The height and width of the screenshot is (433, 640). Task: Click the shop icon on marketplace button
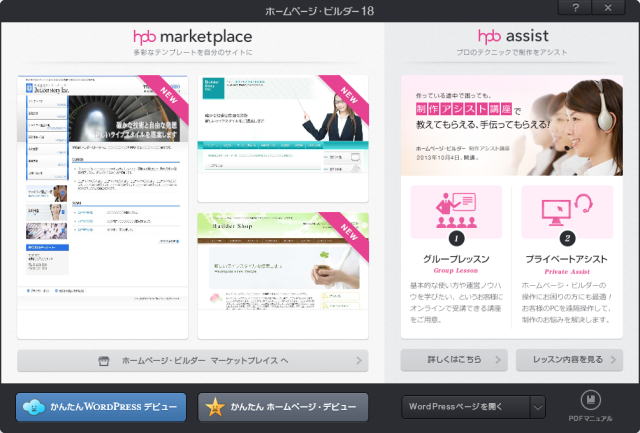point(104,361)
